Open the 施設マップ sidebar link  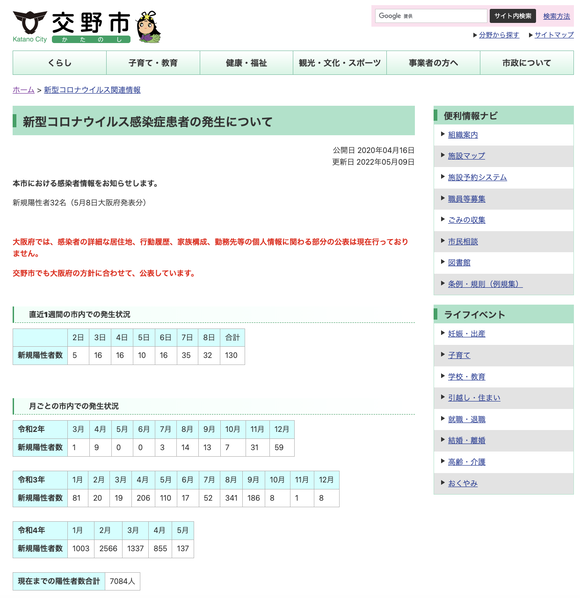click(x=466, y=156)
